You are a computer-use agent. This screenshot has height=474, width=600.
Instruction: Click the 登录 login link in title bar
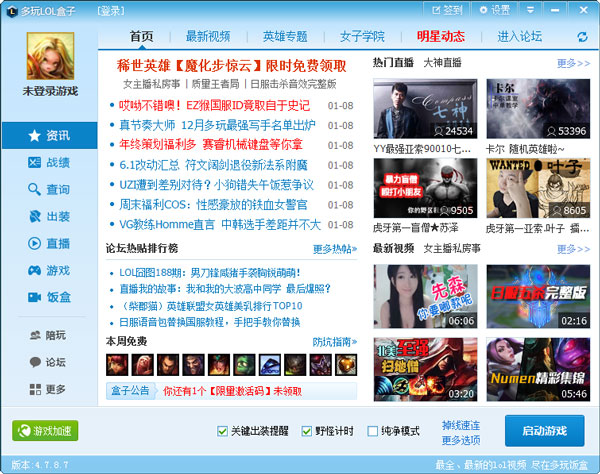pos(111,11)
